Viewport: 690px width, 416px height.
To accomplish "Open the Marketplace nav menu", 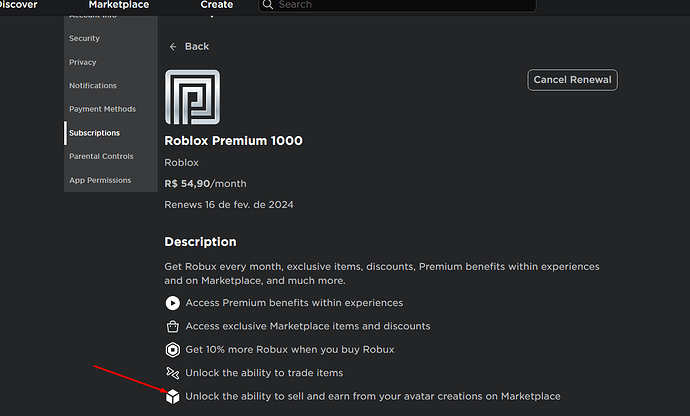I will pos(119,5).
